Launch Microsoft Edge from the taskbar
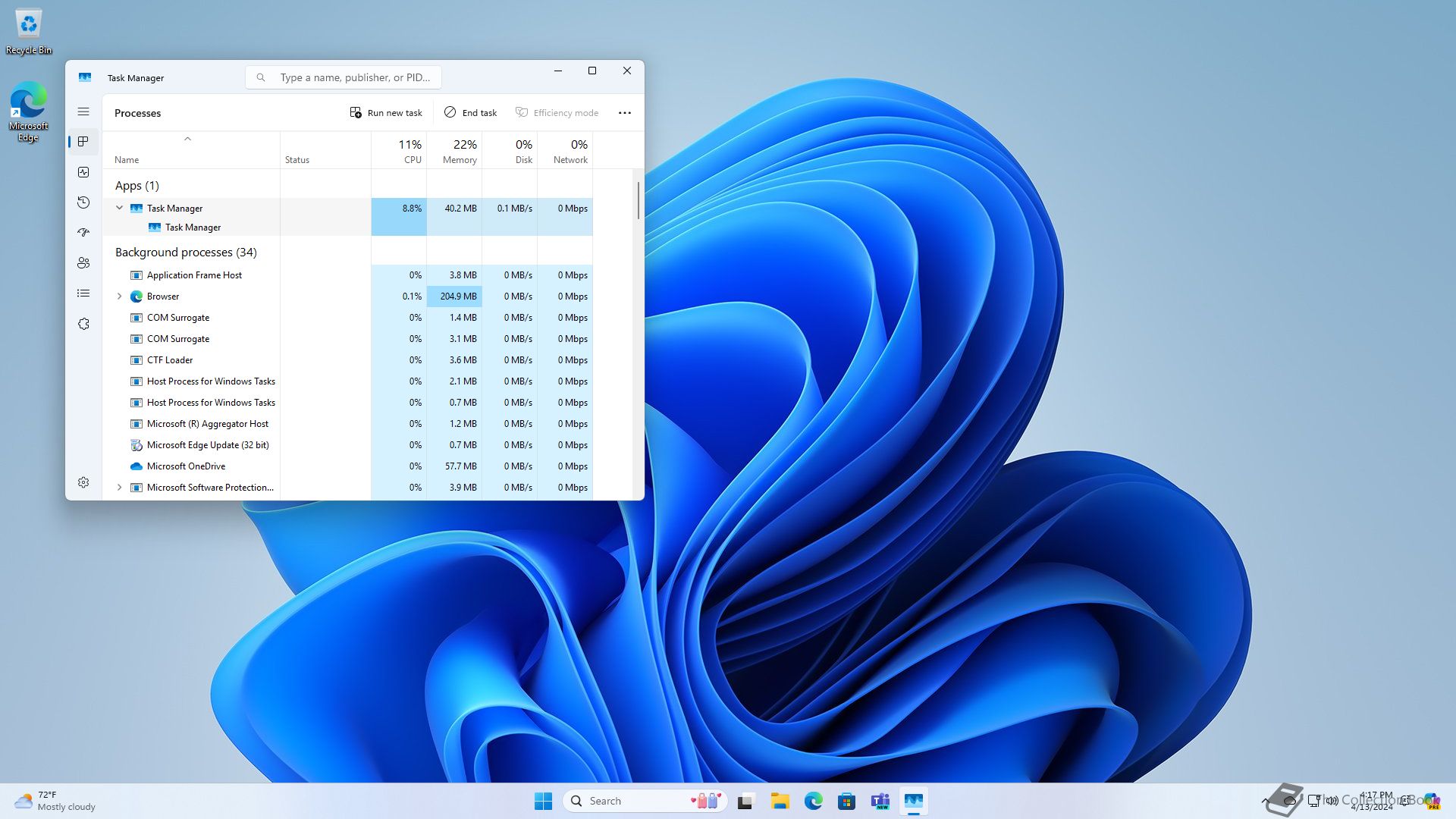Image resolution: width=1456 pixels, height=819 pixels. (x=813, y=801)
